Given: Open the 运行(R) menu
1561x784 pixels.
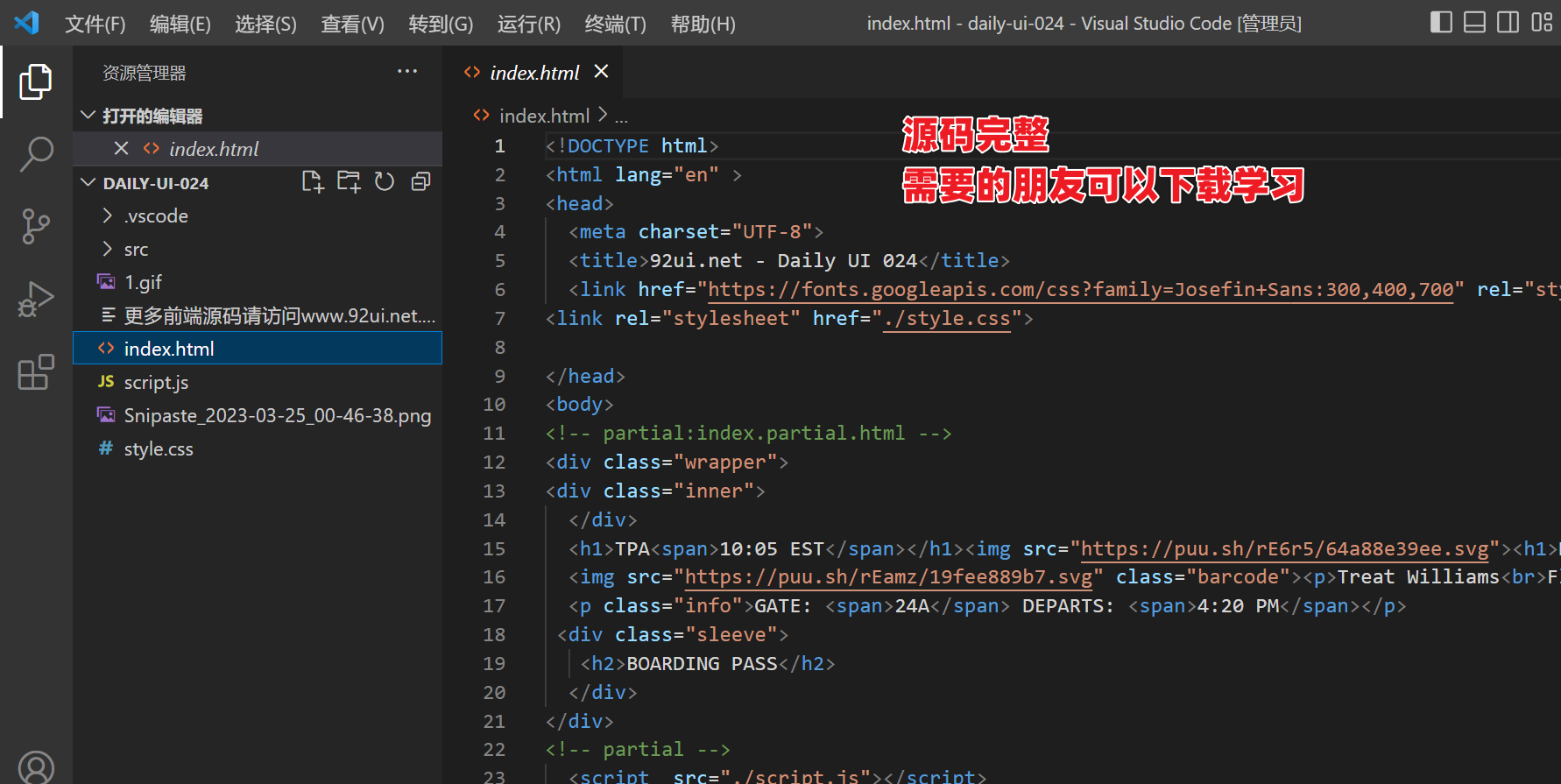Looking at the screenshot, I should click(x=528, y=24).
